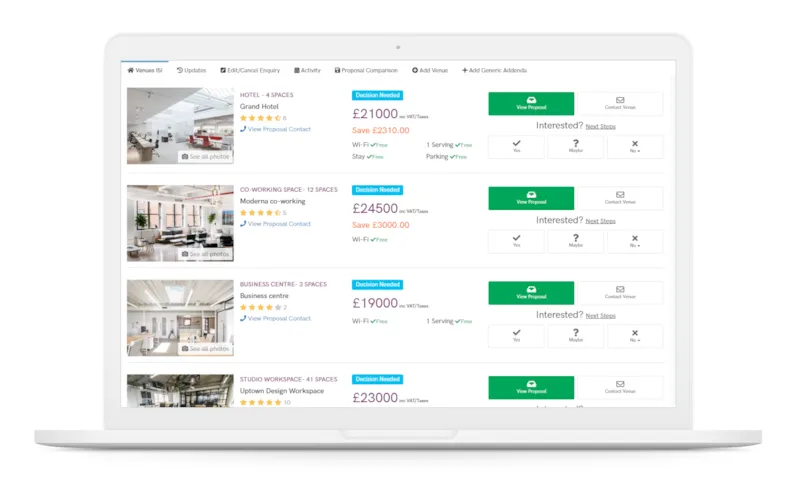Switch to the Updates tab
Screen dimensions: 800x481
tap(191, 70)
